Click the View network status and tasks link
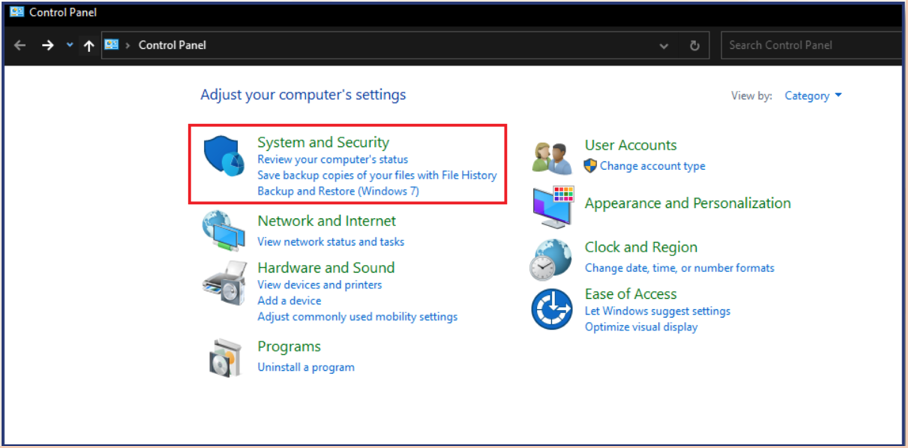The width and height of the screenshot is (908, 448). 331,241
